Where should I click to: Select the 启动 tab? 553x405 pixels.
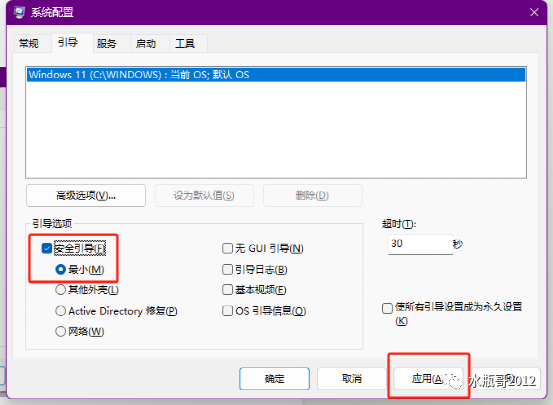(146, 44)
